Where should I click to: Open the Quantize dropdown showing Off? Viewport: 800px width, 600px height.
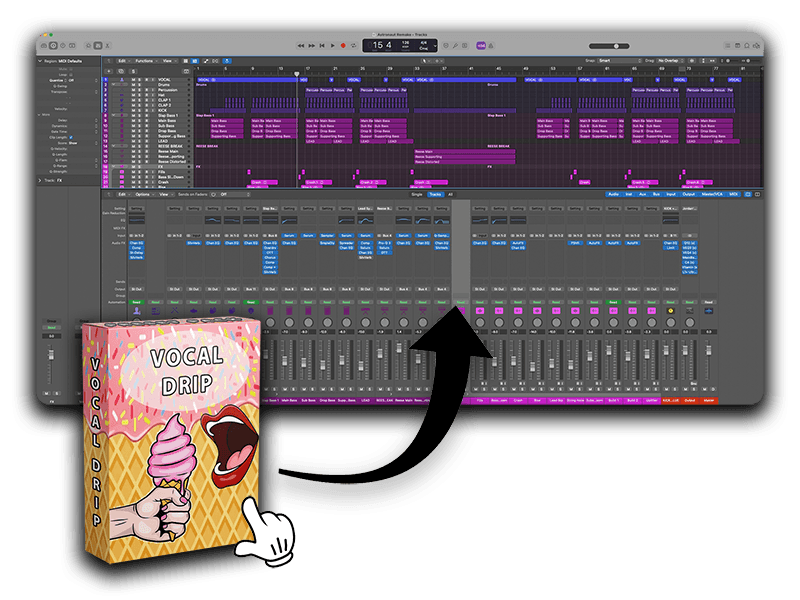[69, 80]
